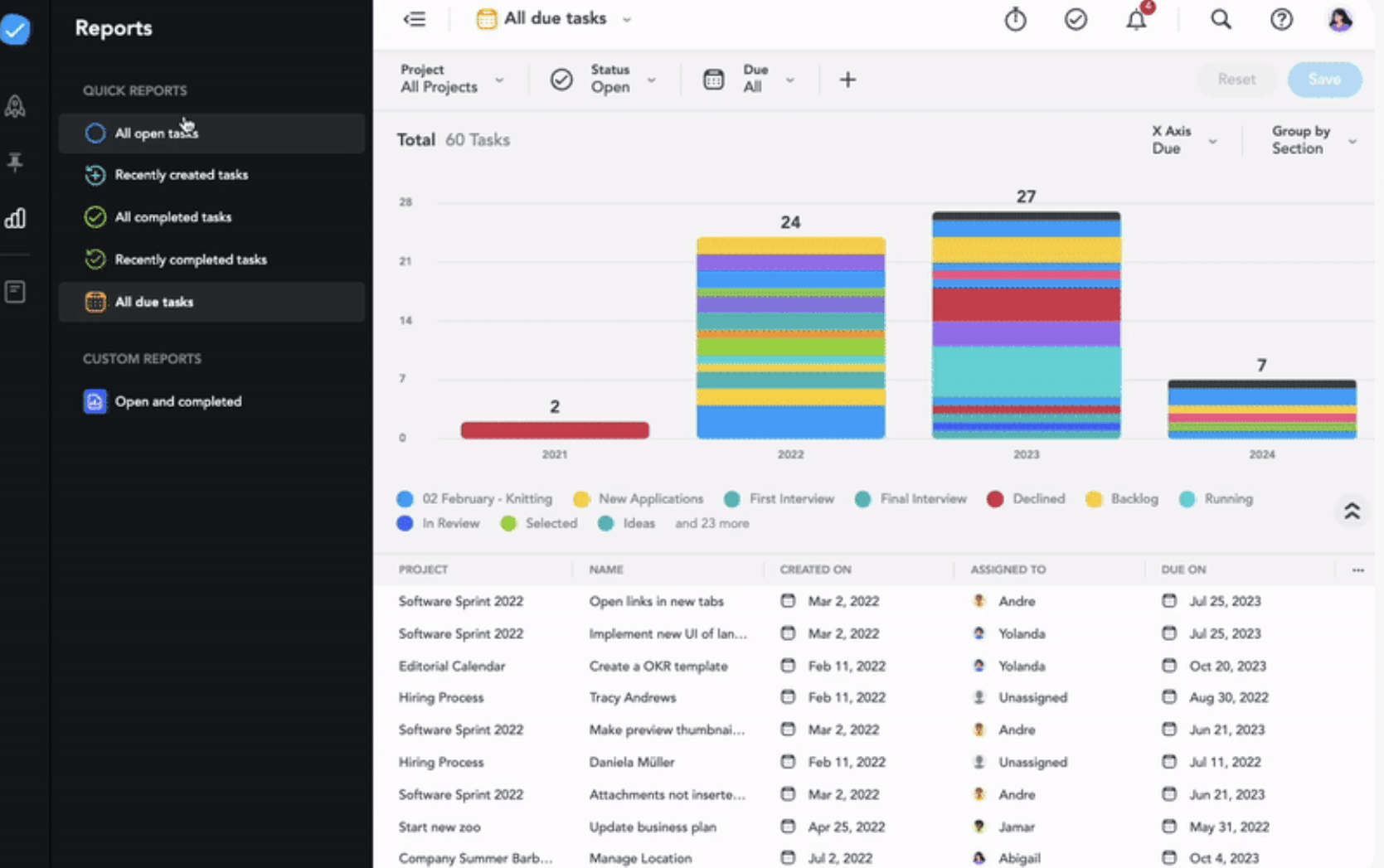This screenshot has width=1384, height=868.
Task: Select the pin icon in the left sidebar
Action: (15, 162)
